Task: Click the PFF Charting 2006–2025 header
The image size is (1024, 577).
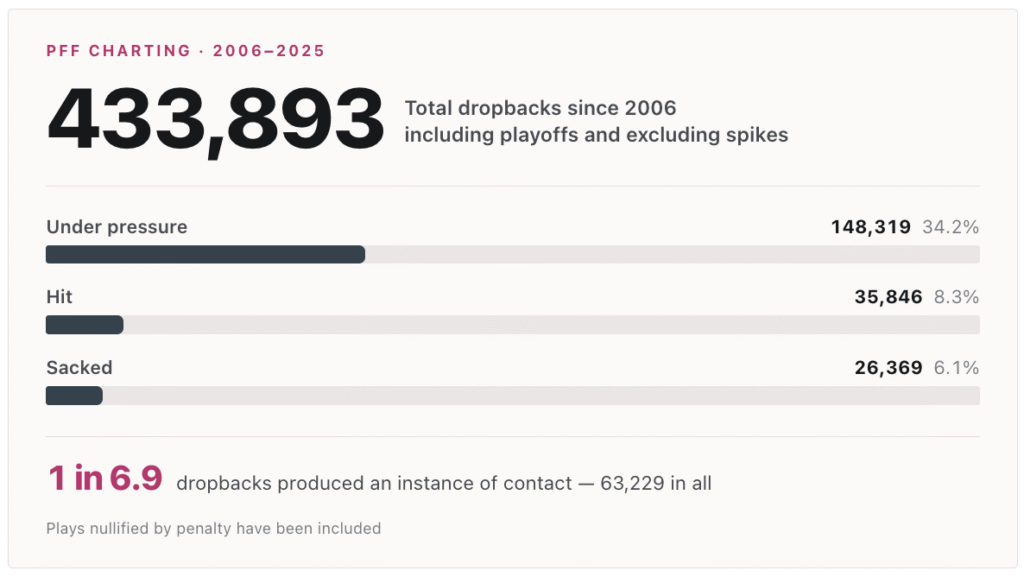Action: click(x=185, y=51)
